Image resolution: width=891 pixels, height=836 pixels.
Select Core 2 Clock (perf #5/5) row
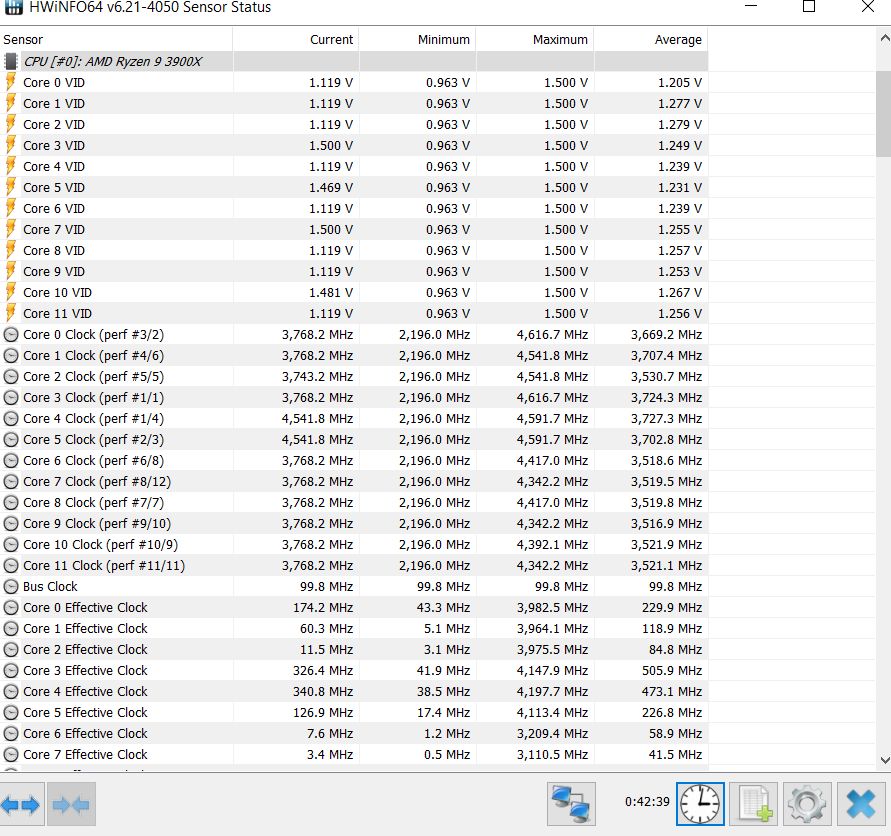354,377
